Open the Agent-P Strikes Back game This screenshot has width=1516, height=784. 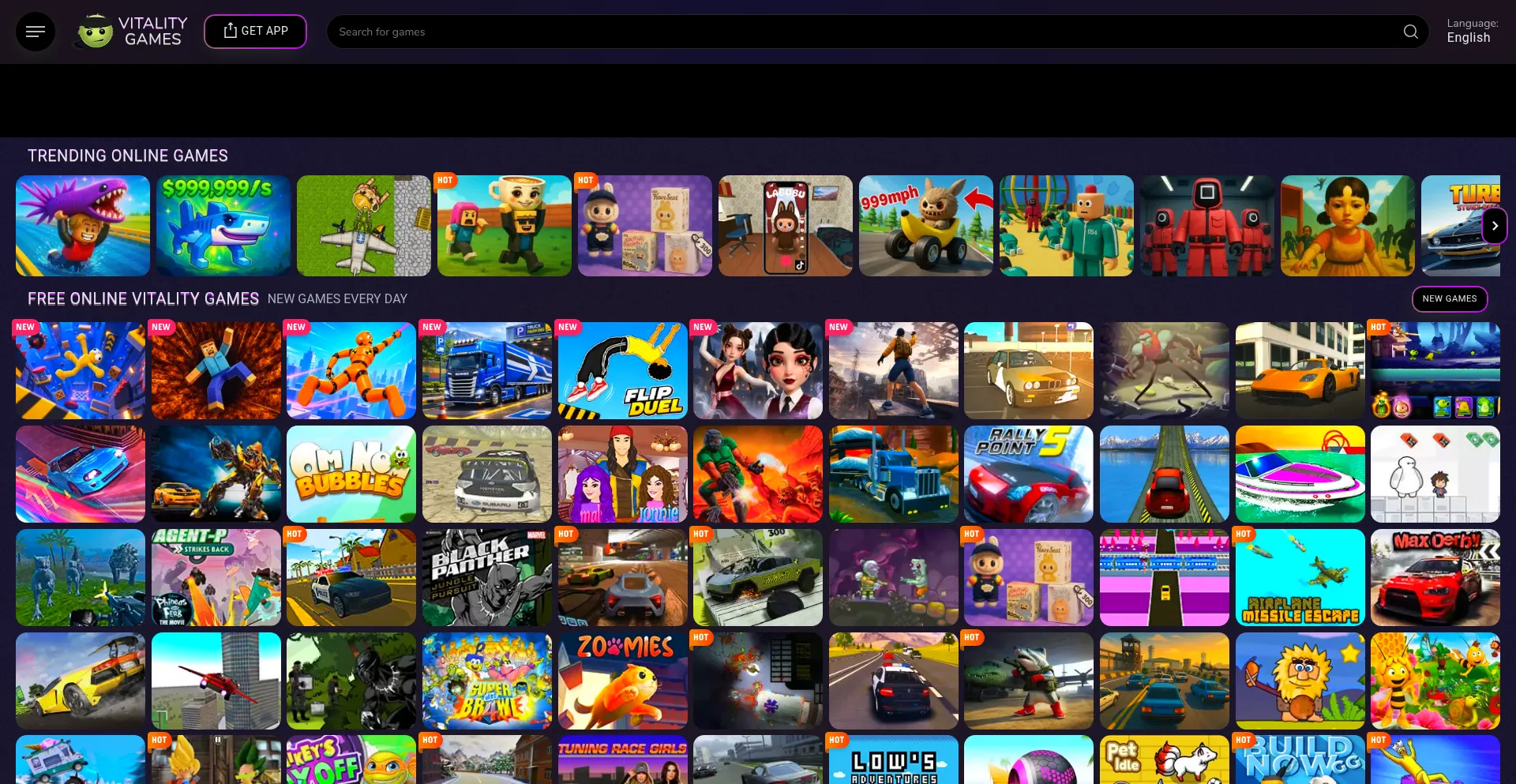click(x=216, y=577)
